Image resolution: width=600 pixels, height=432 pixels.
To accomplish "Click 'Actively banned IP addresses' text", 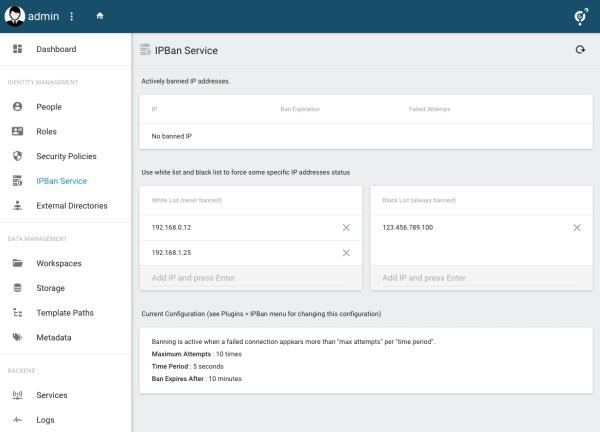I will click(x=186, y=81).
